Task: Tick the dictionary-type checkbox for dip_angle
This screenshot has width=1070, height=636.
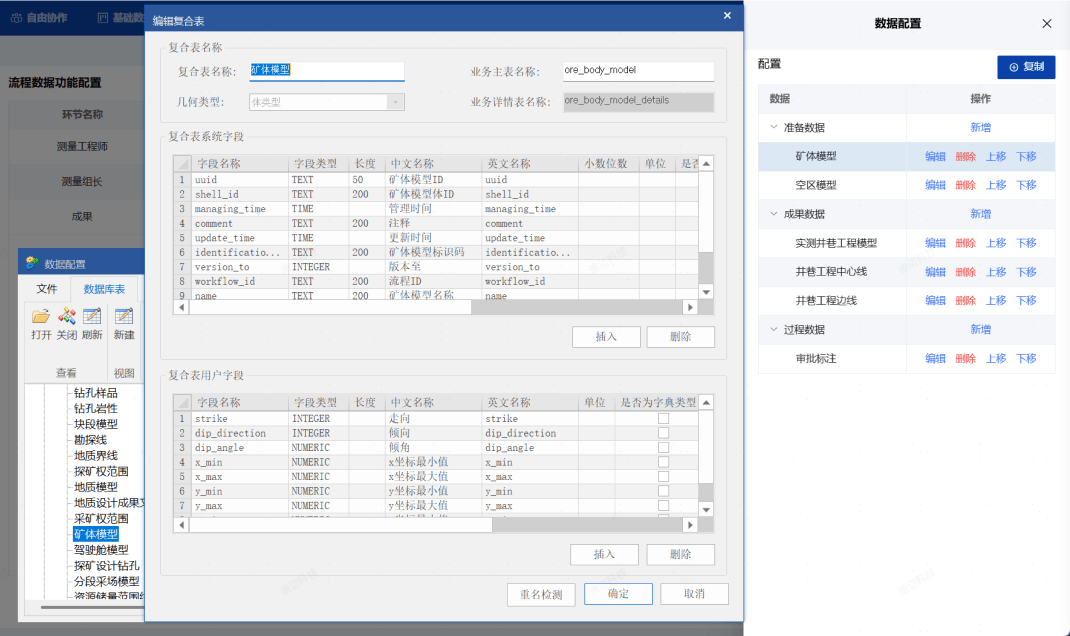Action: pyautogui.click(x=663, y=448)
